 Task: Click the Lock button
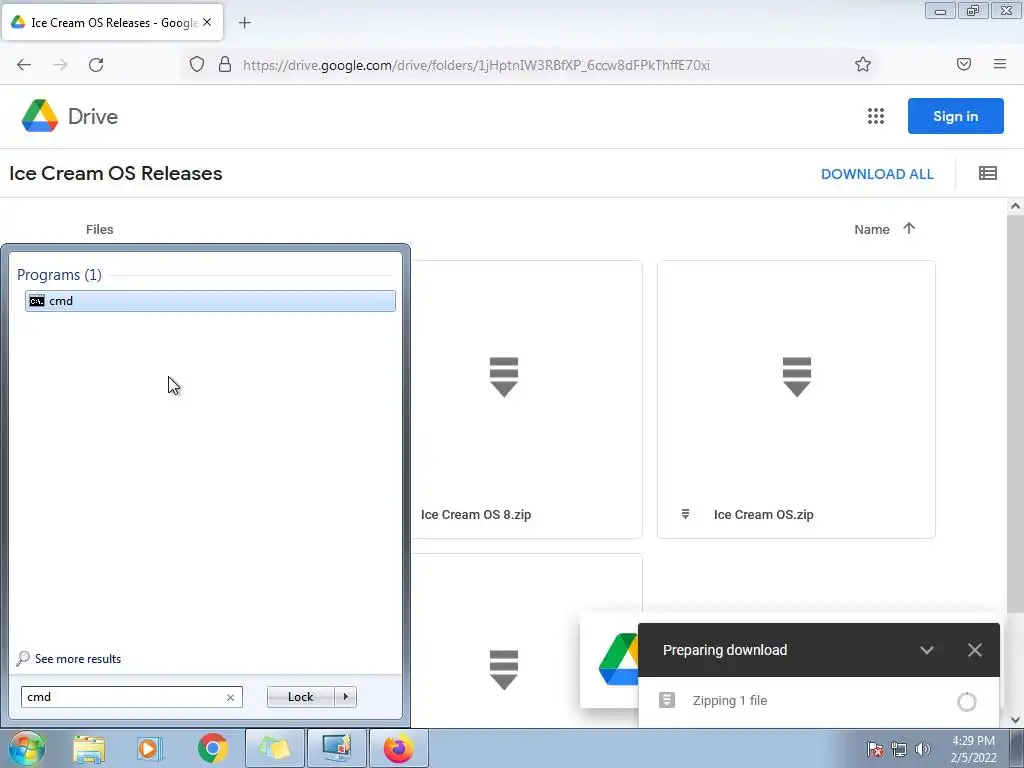300,697
